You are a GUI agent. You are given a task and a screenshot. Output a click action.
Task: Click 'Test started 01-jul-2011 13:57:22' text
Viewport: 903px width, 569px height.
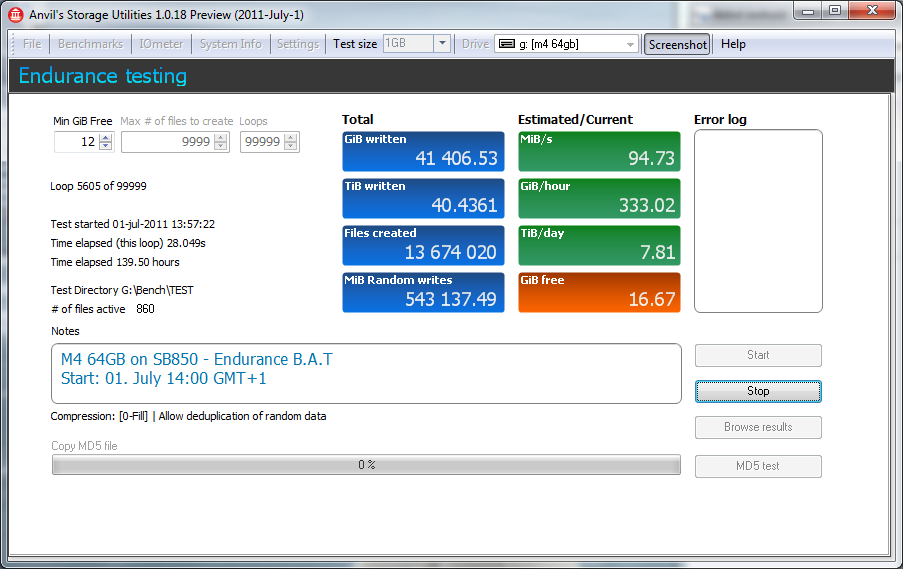[132, 224]
